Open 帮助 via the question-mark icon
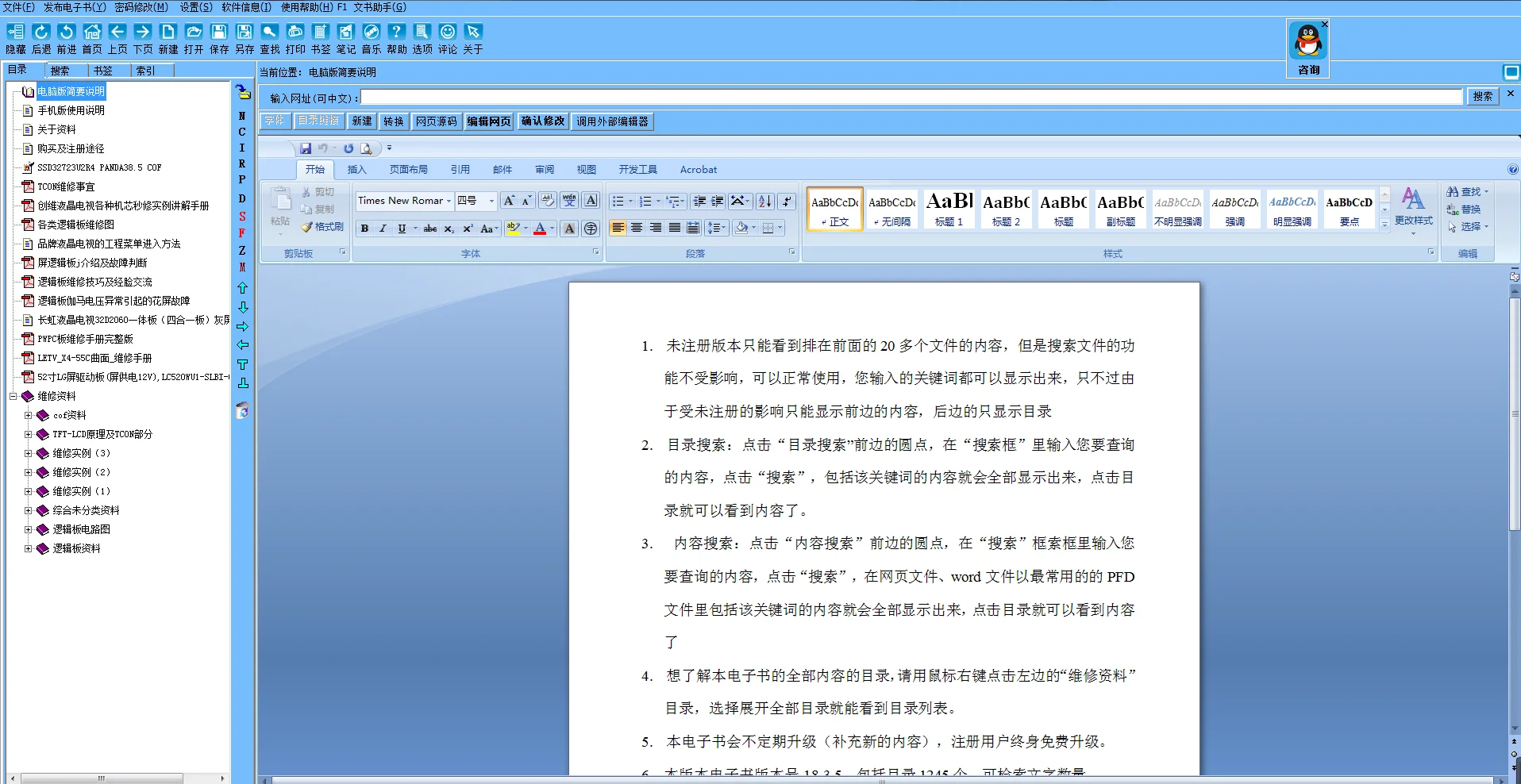This screenshot has height=784, width=1521. pyautogui.click(x=397, y=32)
